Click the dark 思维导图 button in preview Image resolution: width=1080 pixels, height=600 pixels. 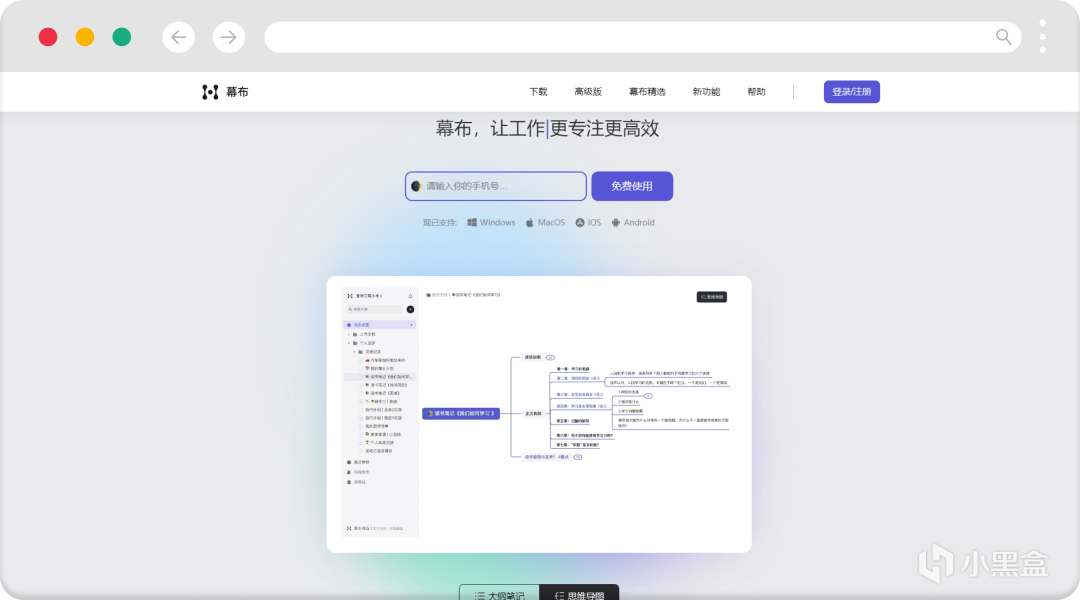point(712,297)
